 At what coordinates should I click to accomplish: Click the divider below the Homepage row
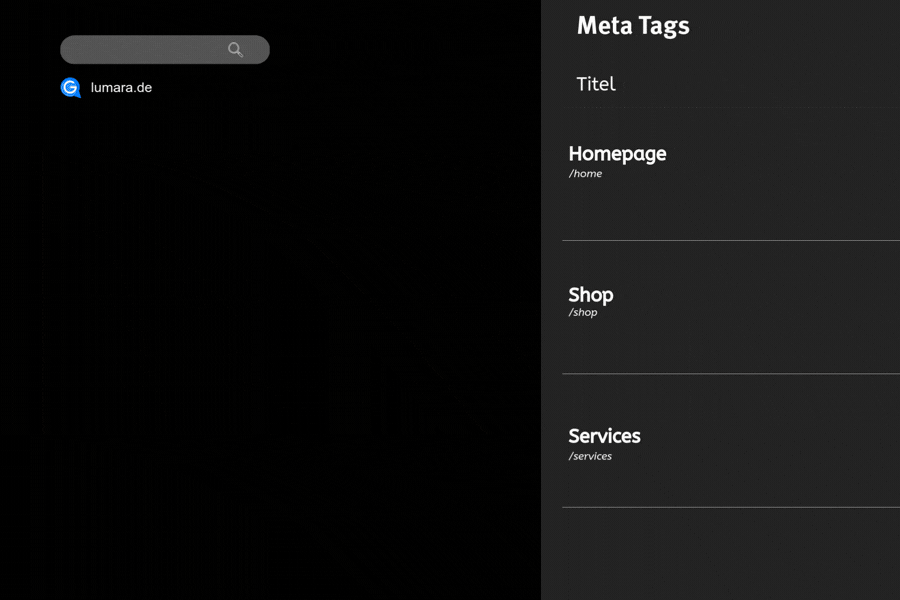[x=730, y=240]
